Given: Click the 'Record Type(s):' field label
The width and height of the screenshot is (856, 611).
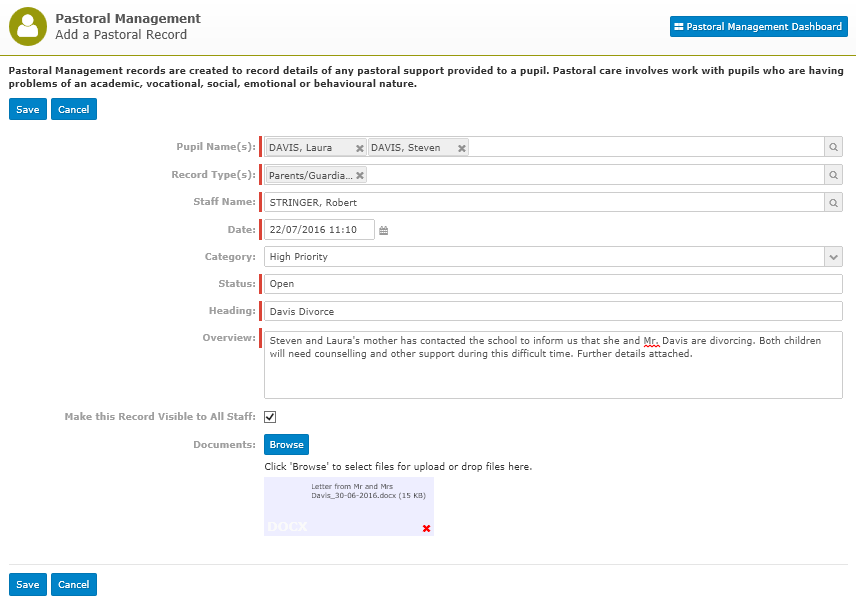Looking at the screenshot, I should coord(213,175).
